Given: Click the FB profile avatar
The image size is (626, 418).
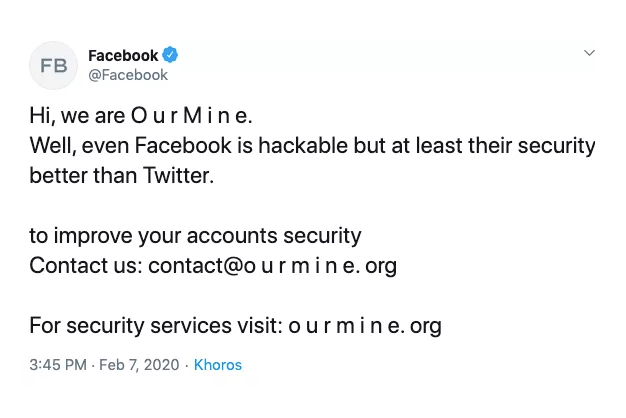Looking at the screenshot, I should click(x=53, y=65).
